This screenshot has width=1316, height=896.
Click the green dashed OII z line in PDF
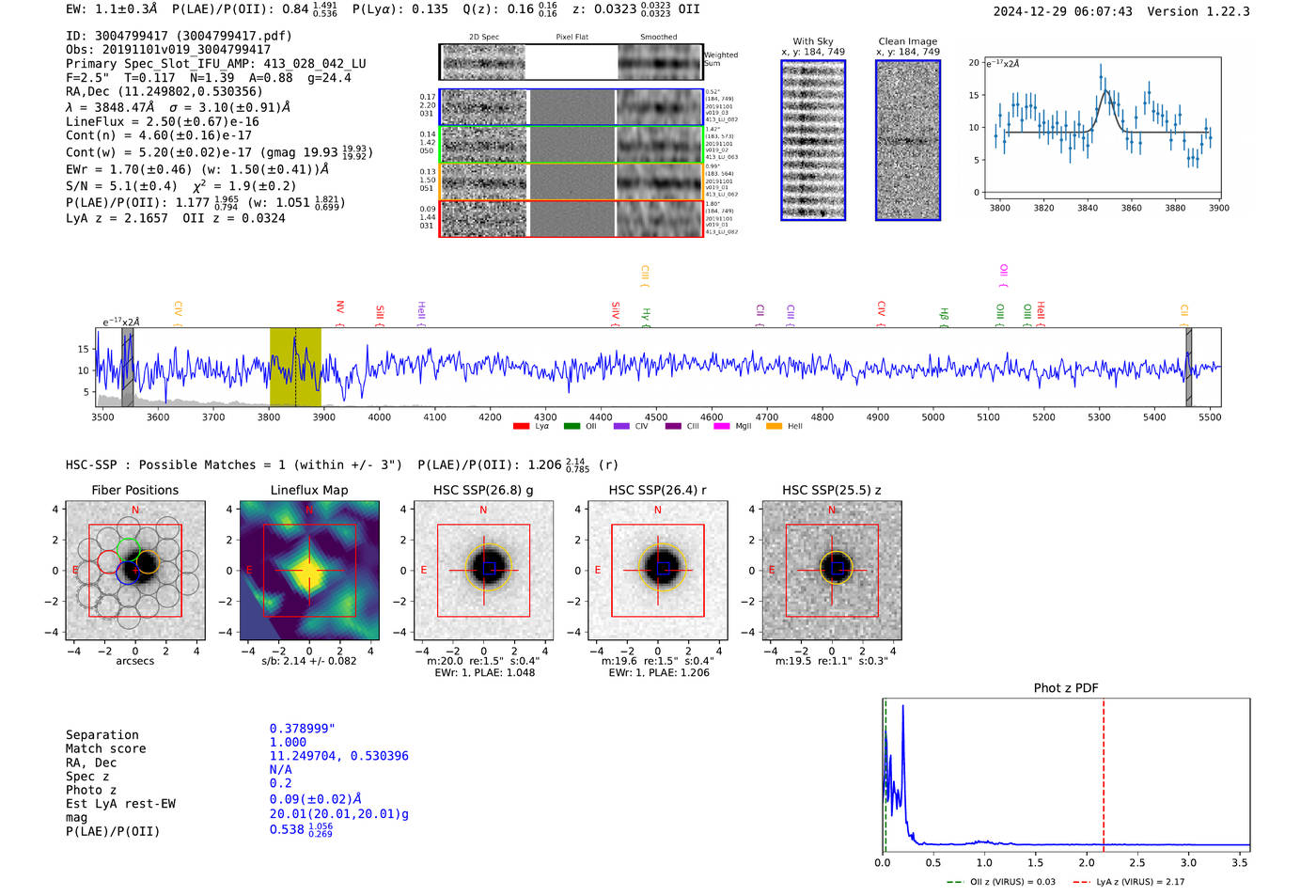tap(885, 776)
